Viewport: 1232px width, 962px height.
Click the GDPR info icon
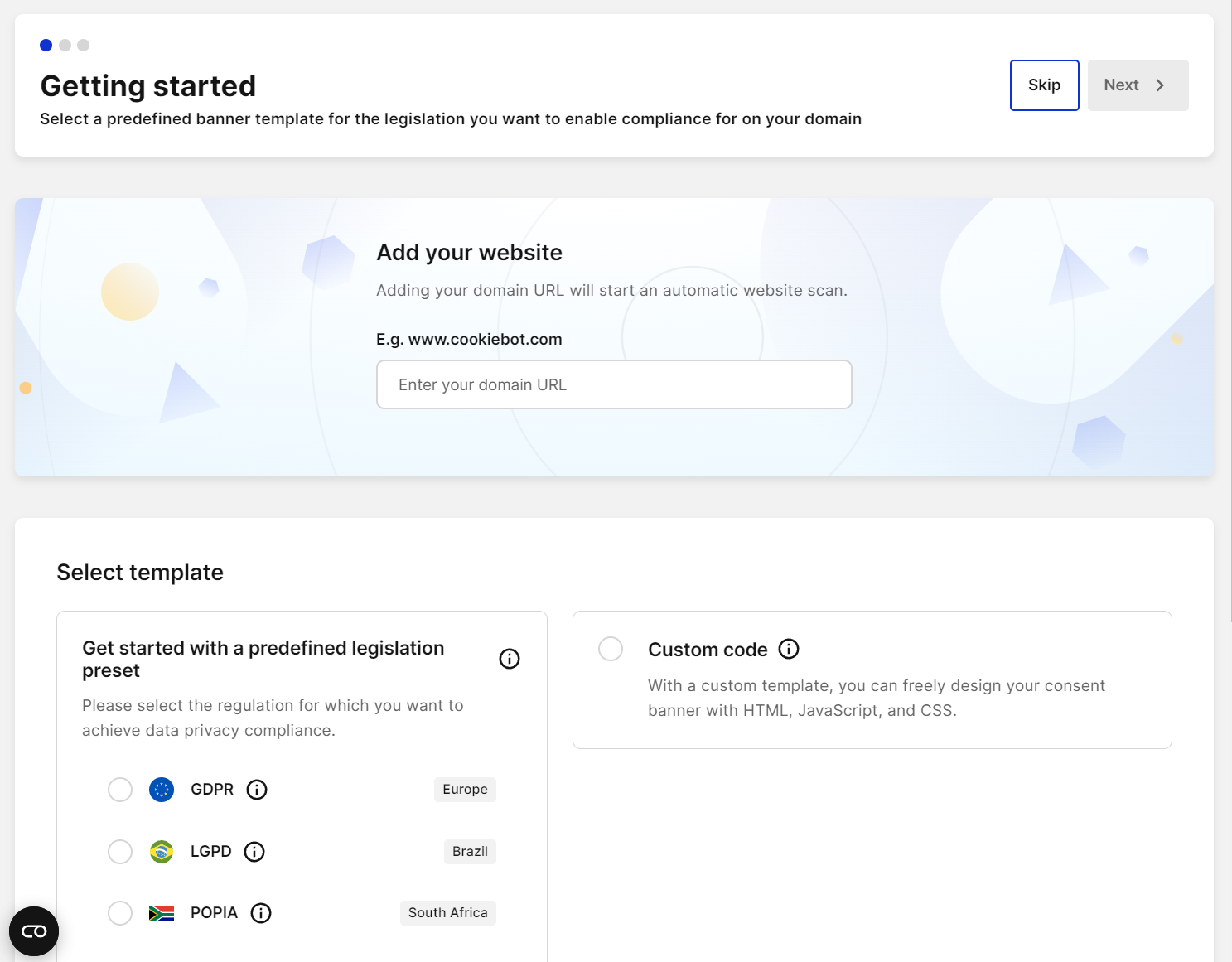coord(257,790)
